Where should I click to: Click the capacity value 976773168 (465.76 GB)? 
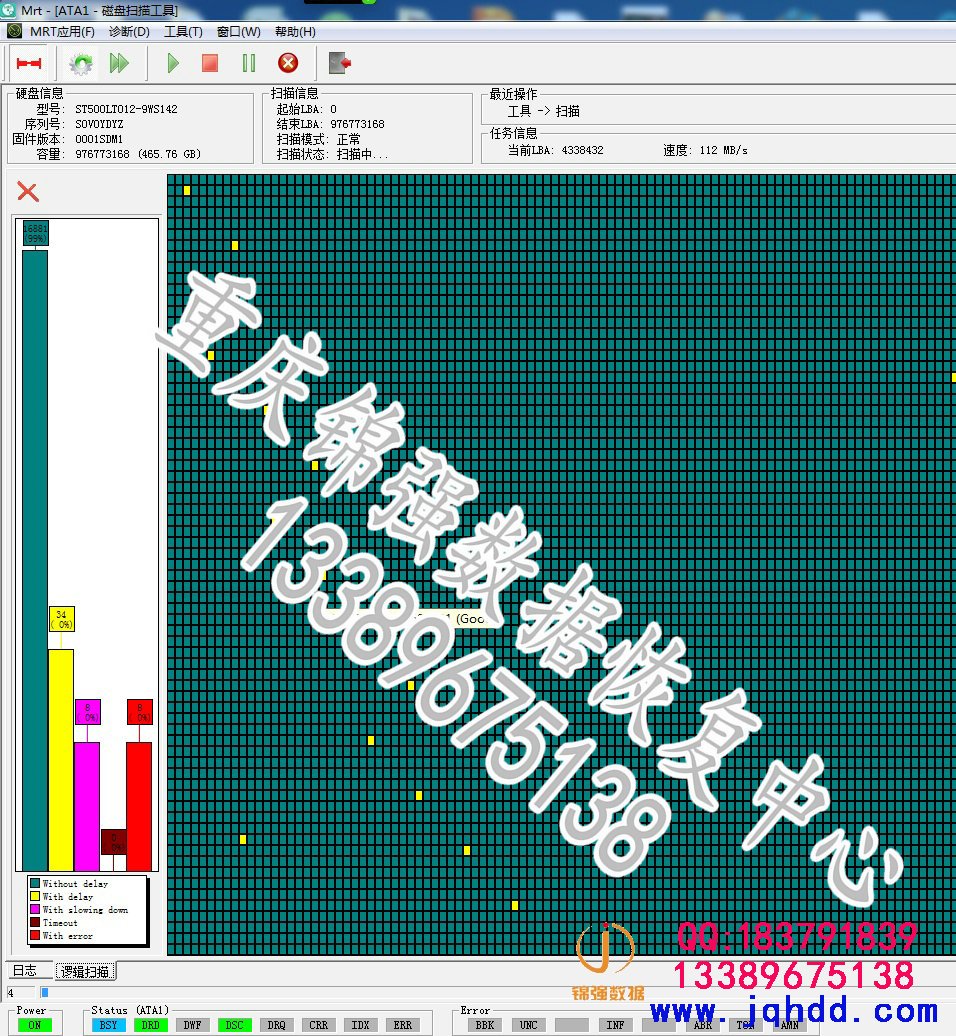click(x=138, y=154)
